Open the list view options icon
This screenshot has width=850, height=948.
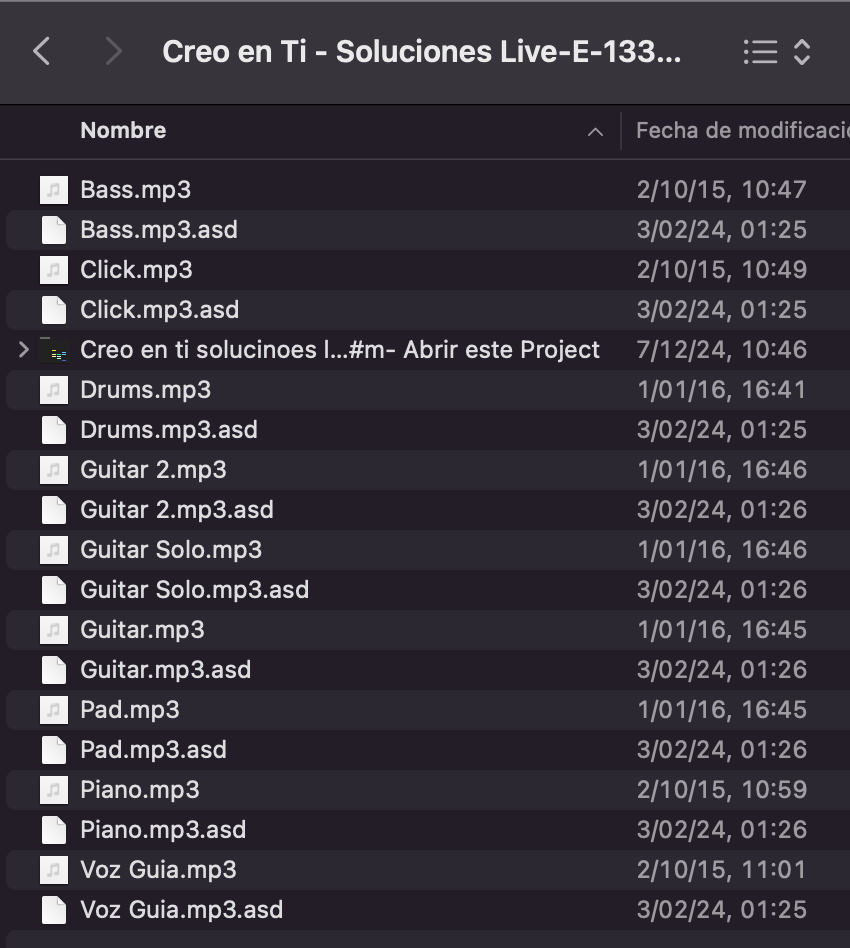tap(760, 52)
